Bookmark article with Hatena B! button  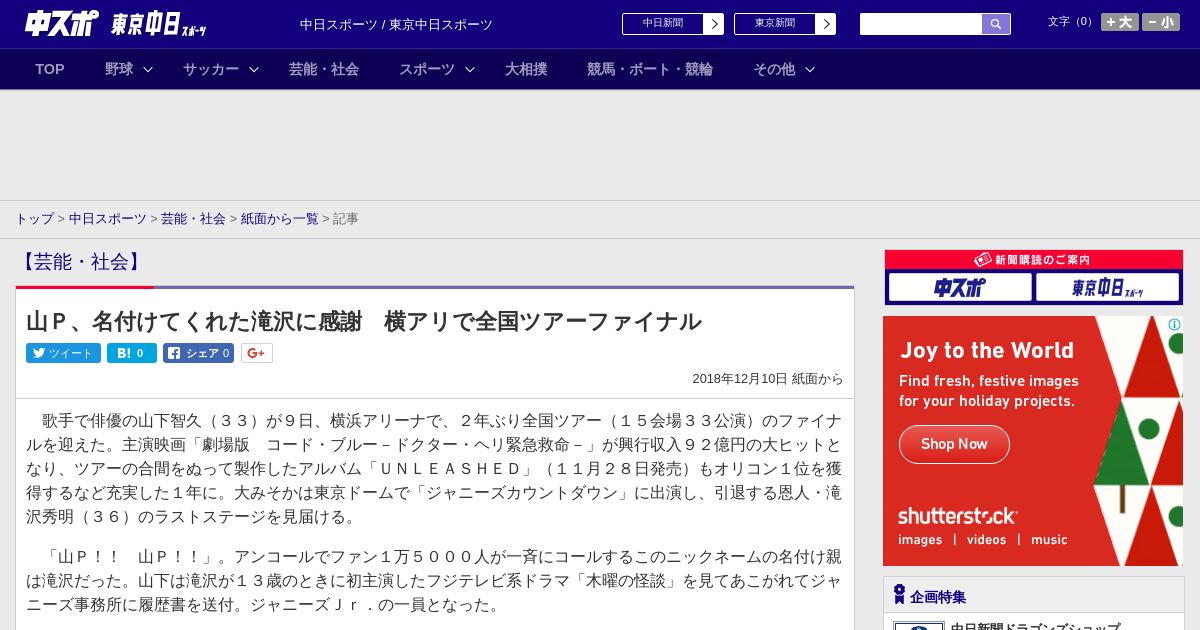(x=132, y=353)
